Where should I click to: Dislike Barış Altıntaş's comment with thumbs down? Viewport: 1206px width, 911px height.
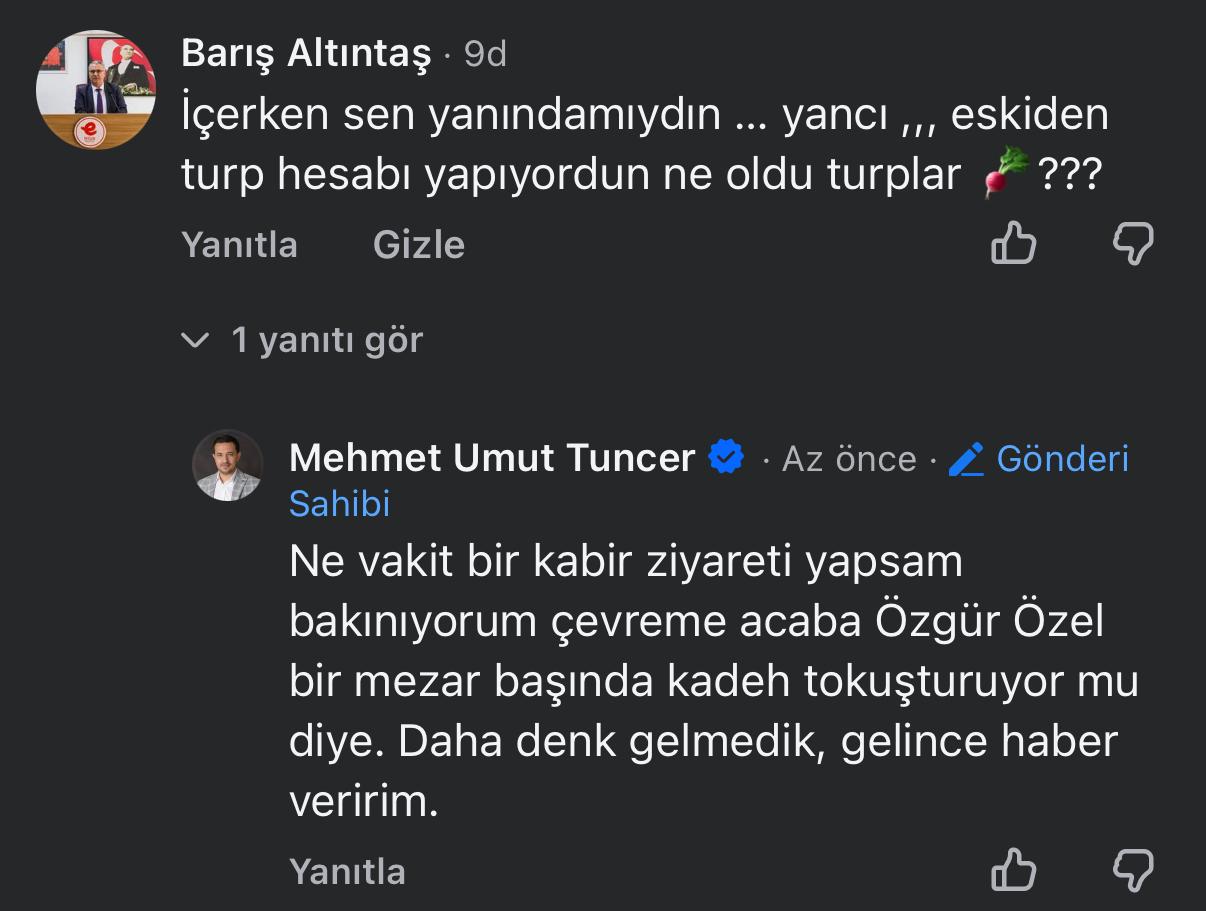pyautogui.click(x=1133, y=243)
